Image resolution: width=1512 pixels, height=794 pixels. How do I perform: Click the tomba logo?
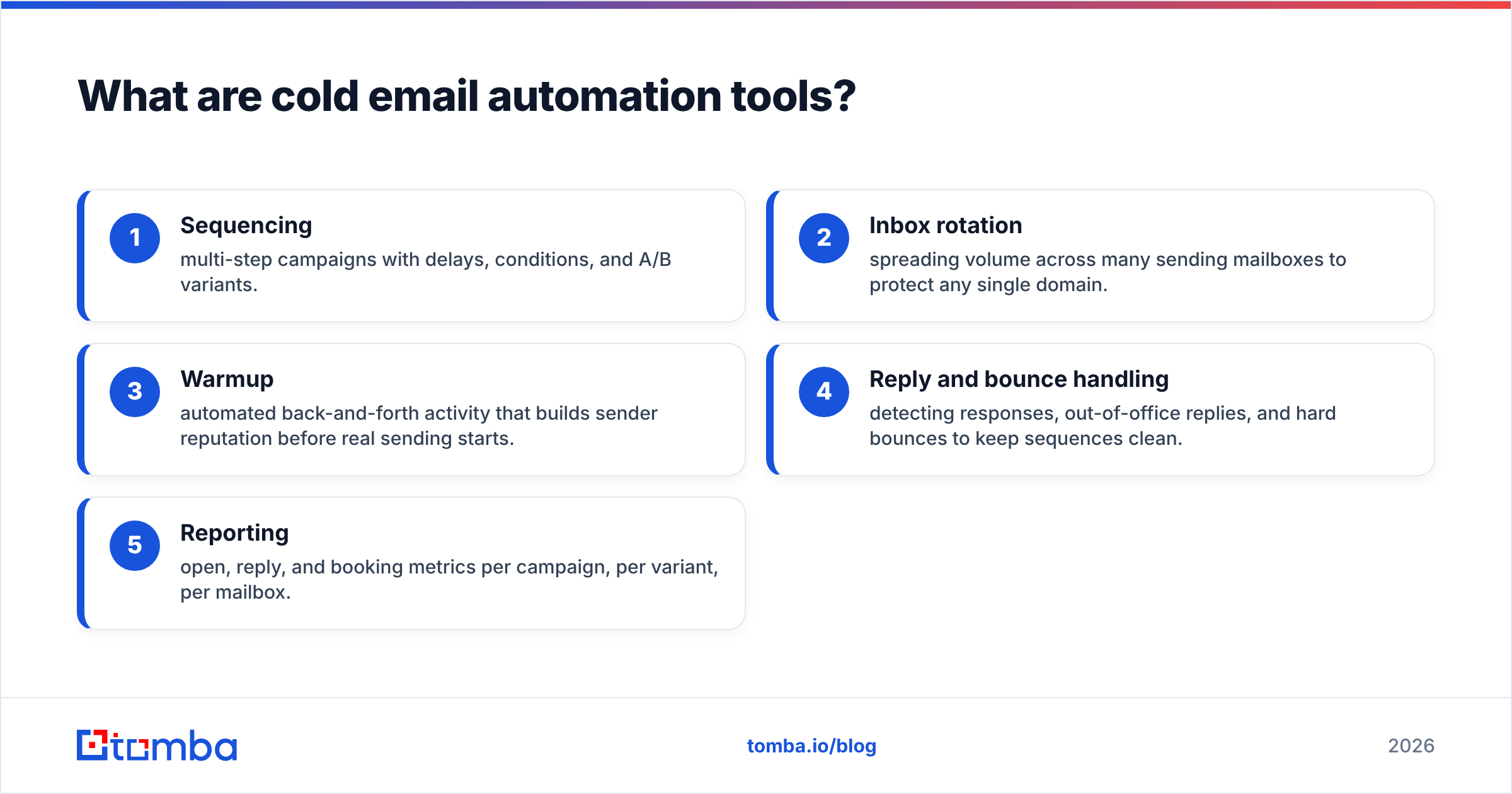tap(157, 745)
